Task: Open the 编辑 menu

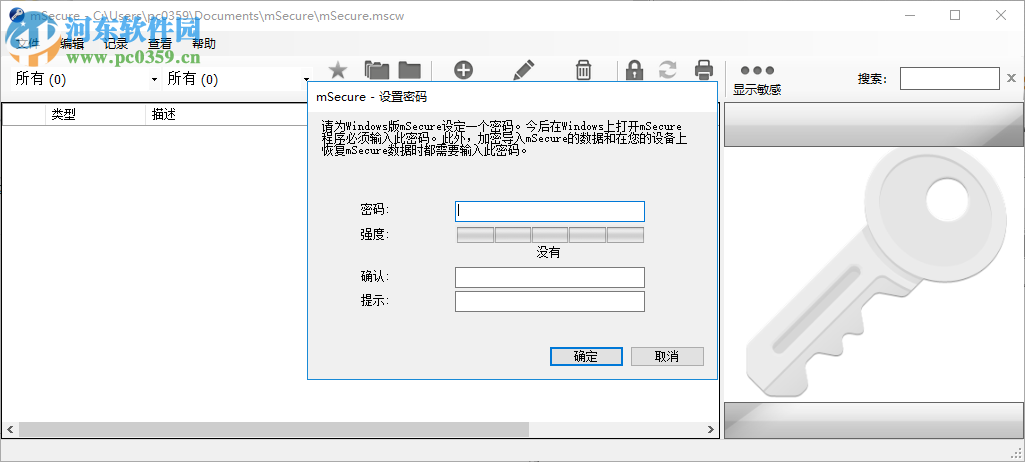Action: pos(71,44)
